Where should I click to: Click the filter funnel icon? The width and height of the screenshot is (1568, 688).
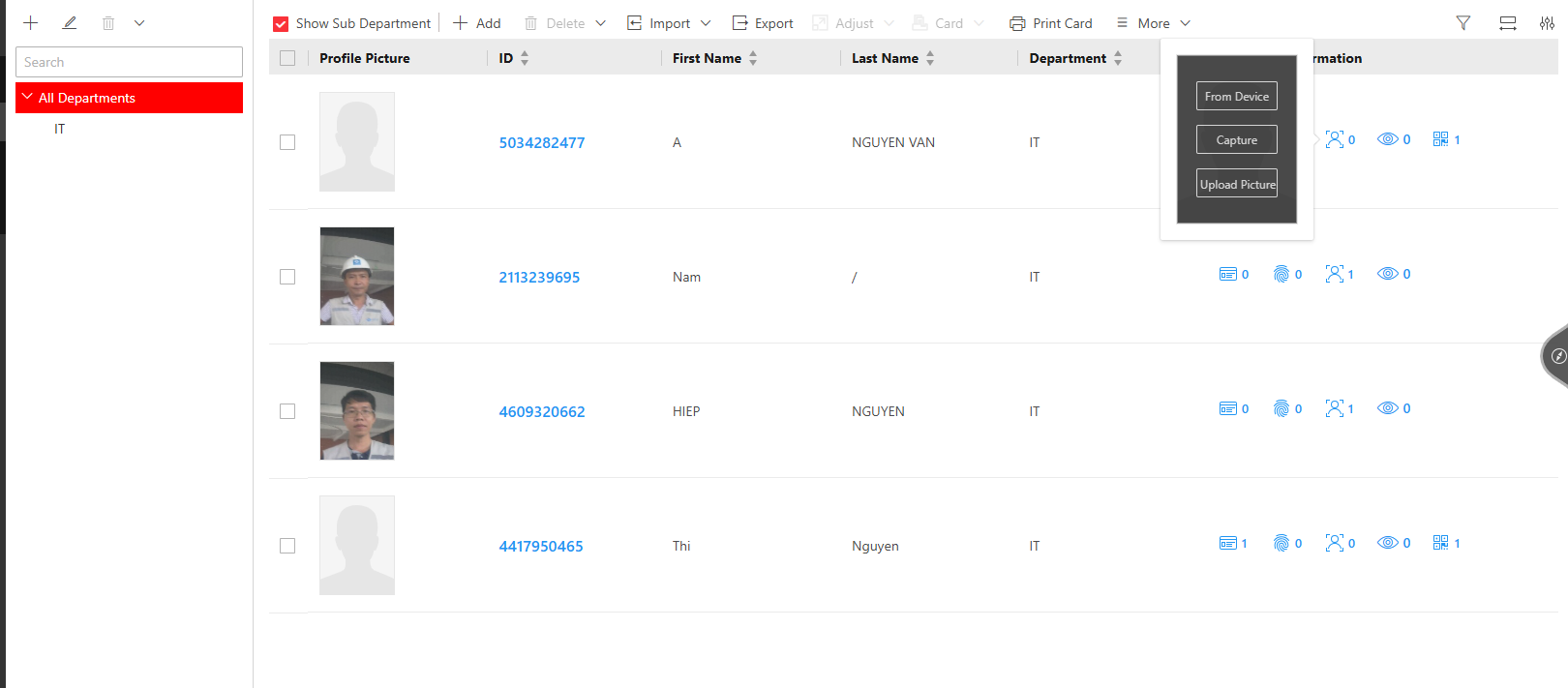(1463, 23)
